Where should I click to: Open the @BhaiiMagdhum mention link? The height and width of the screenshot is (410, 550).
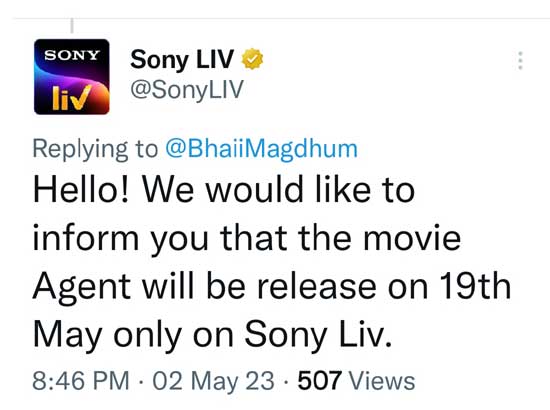click(x=261, y=149)
